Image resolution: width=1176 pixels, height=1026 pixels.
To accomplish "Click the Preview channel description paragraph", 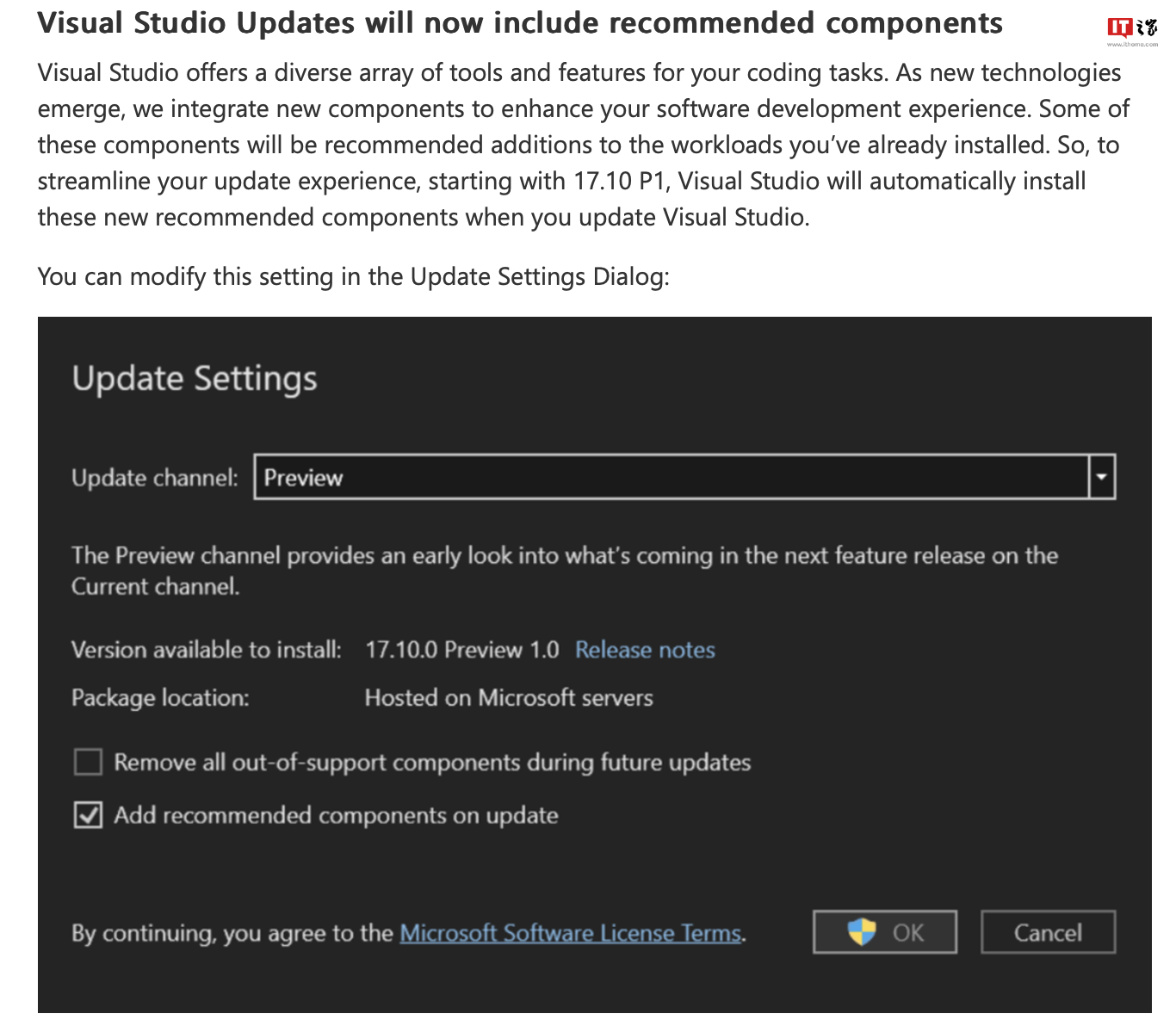I will [564, 571].
